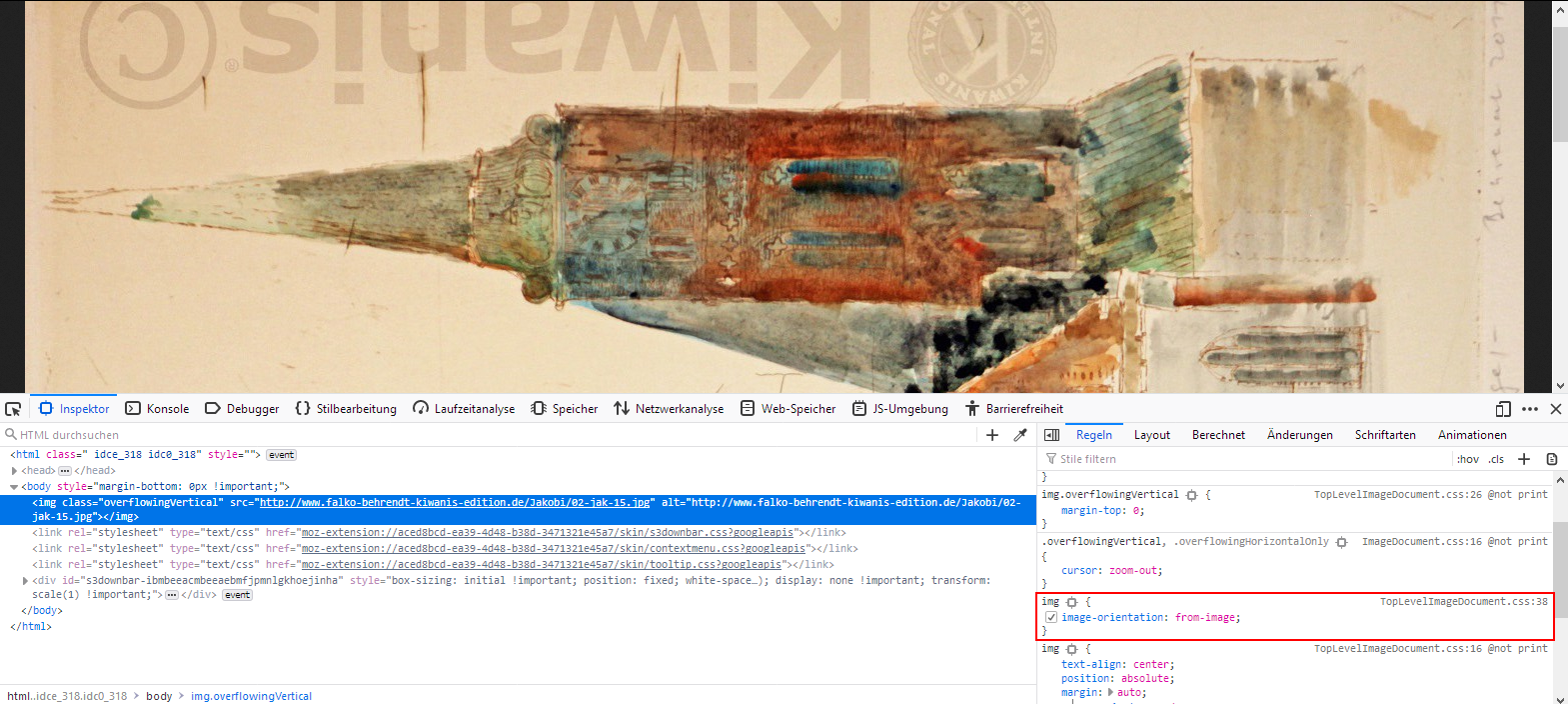Open the Barrierefreiheit panel
The width and height of the screenshot is (1568, 704).
coord(1013,409)
